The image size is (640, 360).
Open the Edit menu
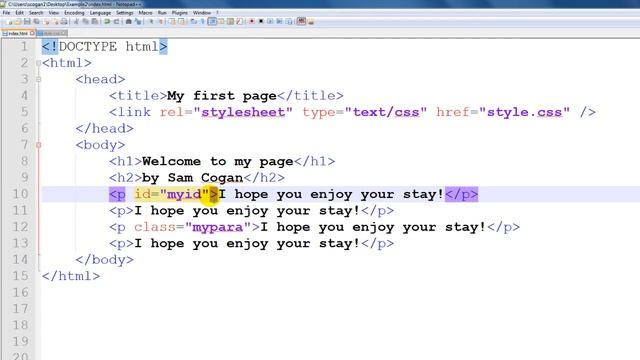tap(19, 13)
